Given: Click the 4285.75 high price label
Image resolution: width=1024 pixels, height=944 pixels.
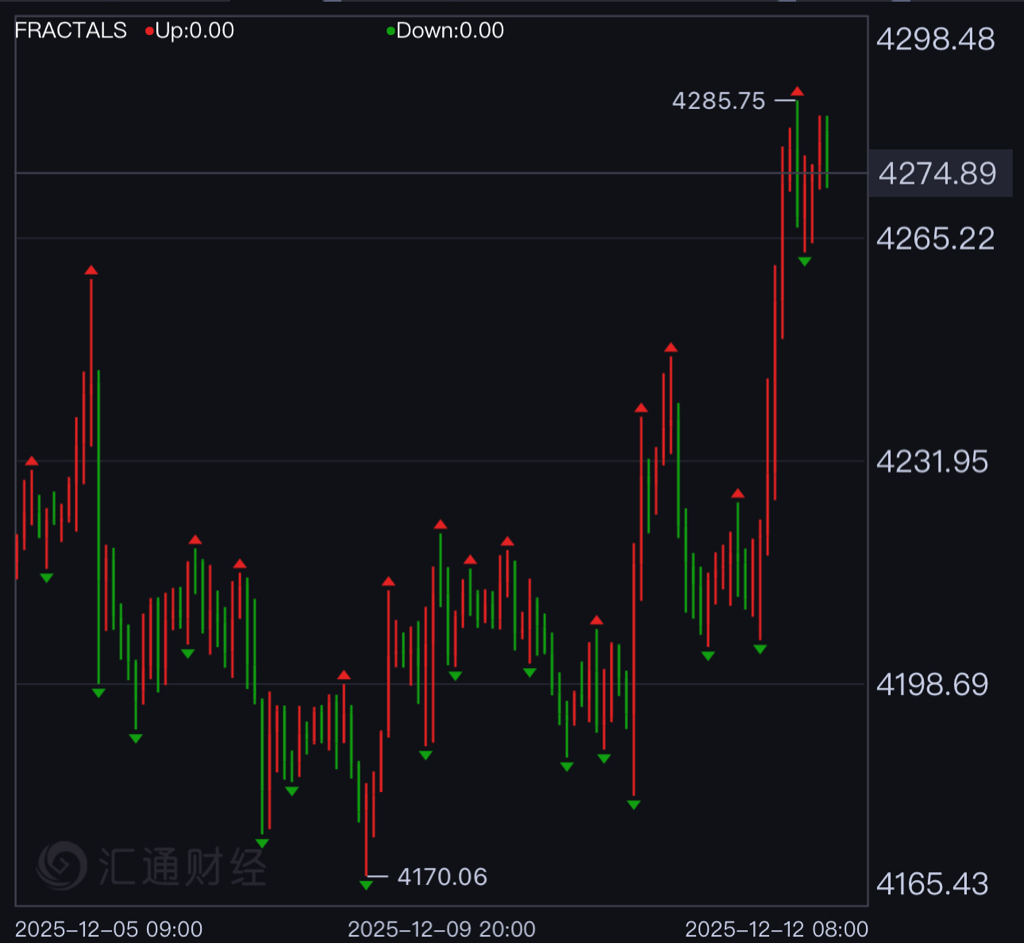Looking at the screenshot, I should [x=718, y=101].
